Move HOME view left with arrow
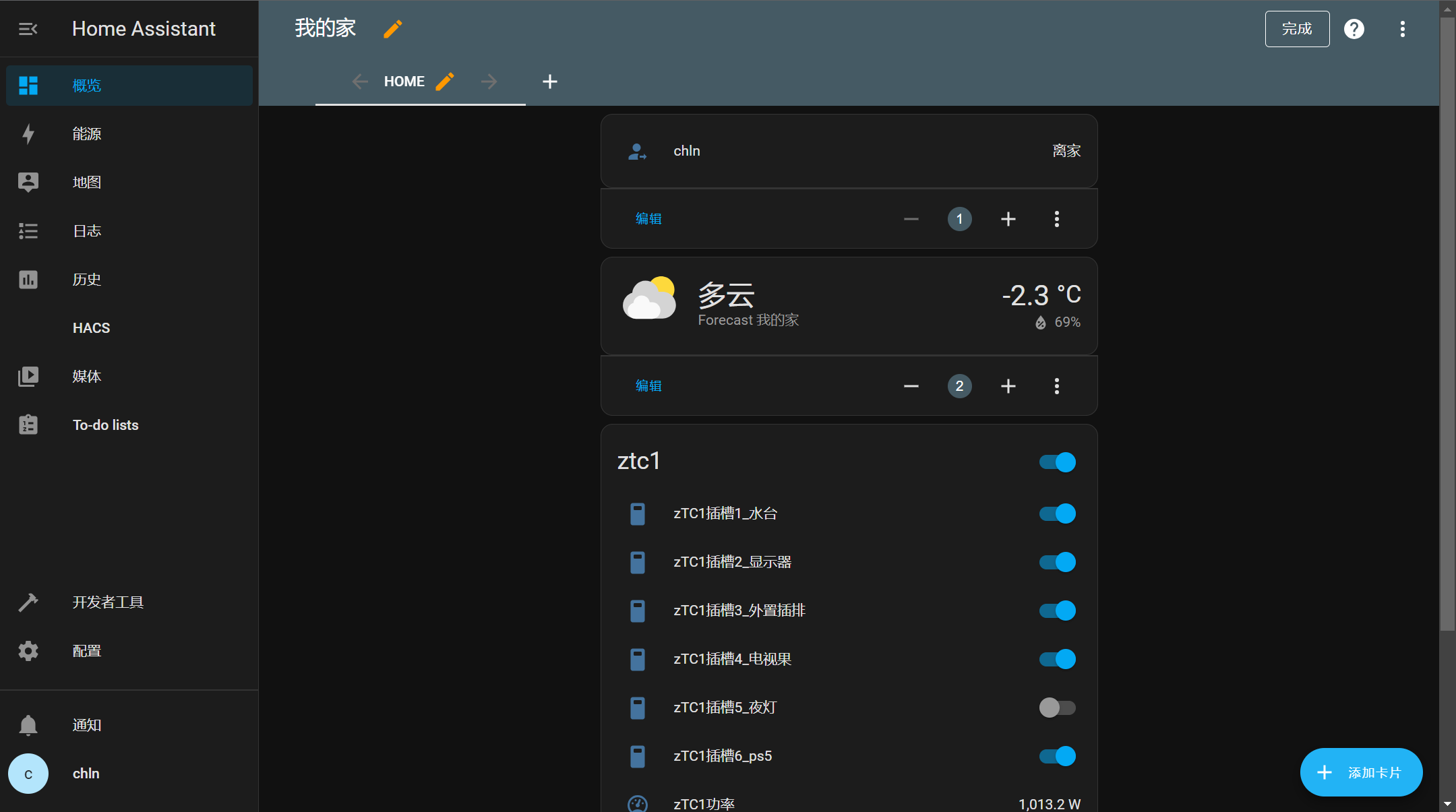 coord(360,82)
